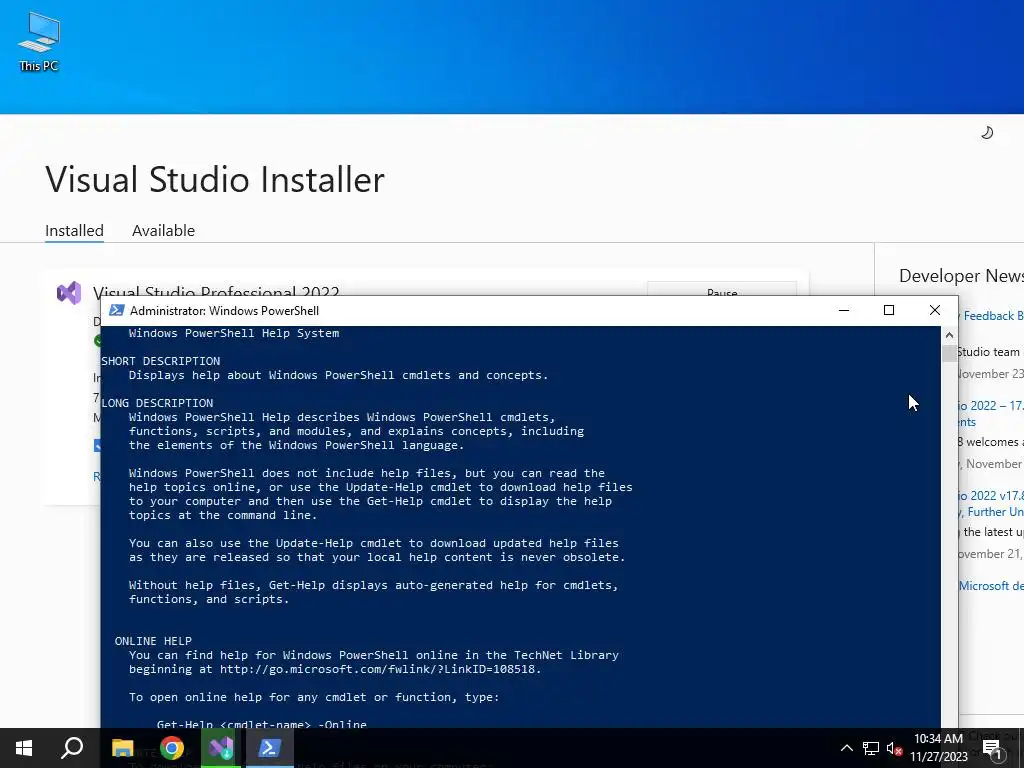Image resolution: width=1024 pixels, height=768 pixels.
Task: Open the notification center icon
Action: (x=991, y=748)
